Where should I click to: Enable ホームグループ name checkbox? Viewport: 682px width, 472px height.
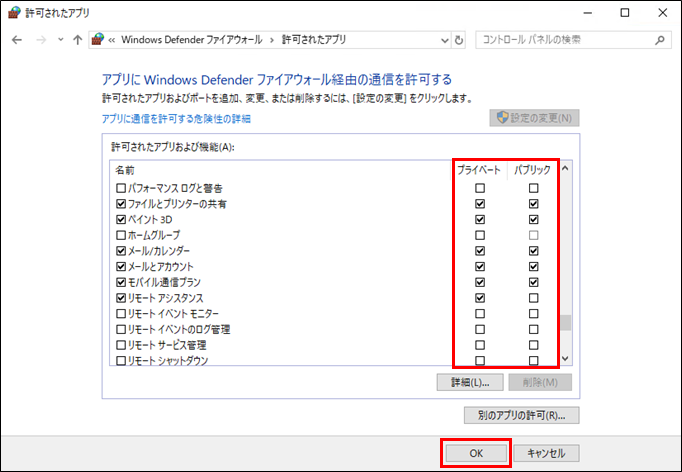(x=121, y=235)
